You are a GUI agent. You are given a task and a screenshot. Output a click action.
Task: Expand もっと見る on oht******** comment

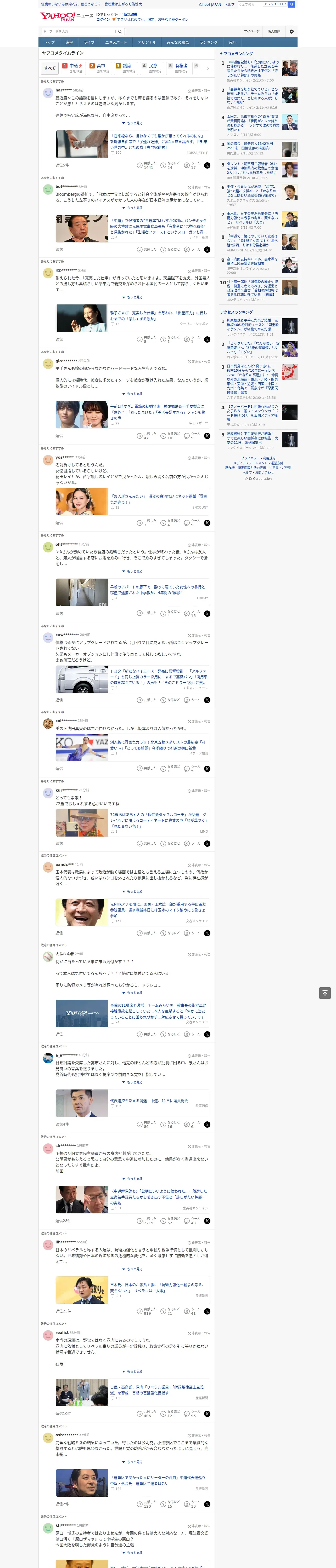132,572
